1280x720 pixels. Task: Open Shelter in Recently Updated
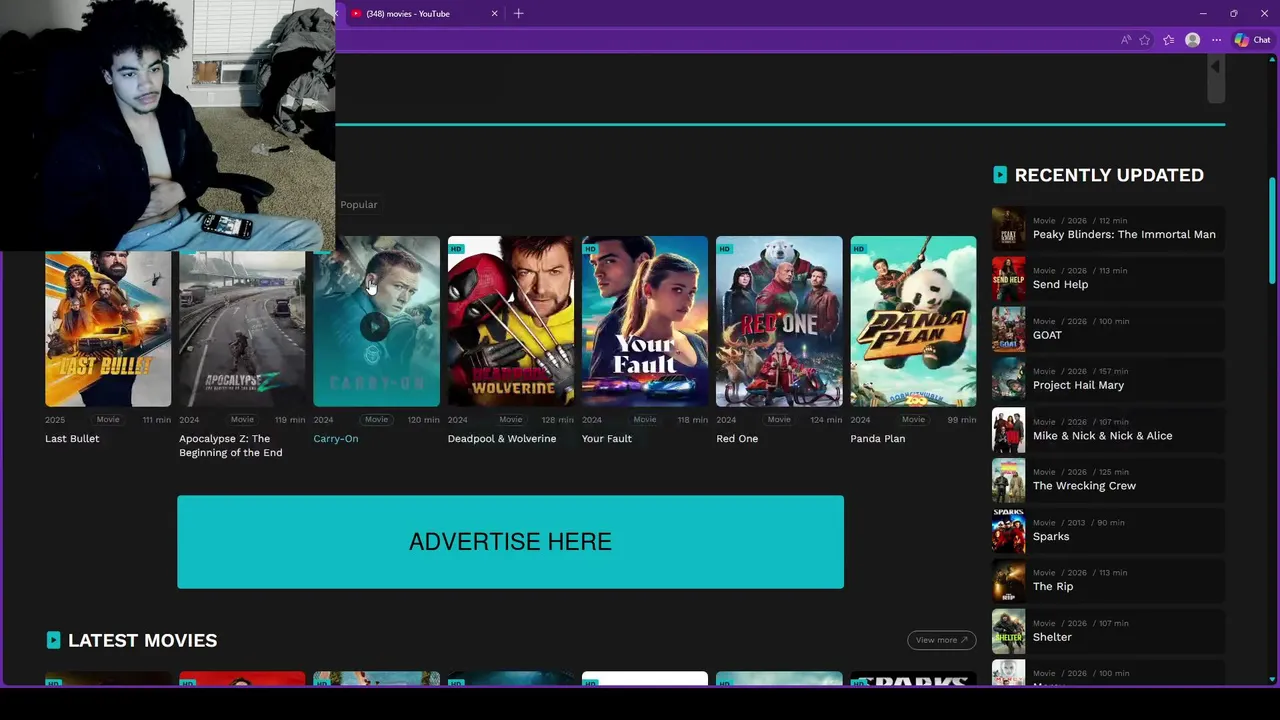pos(1108,631)
